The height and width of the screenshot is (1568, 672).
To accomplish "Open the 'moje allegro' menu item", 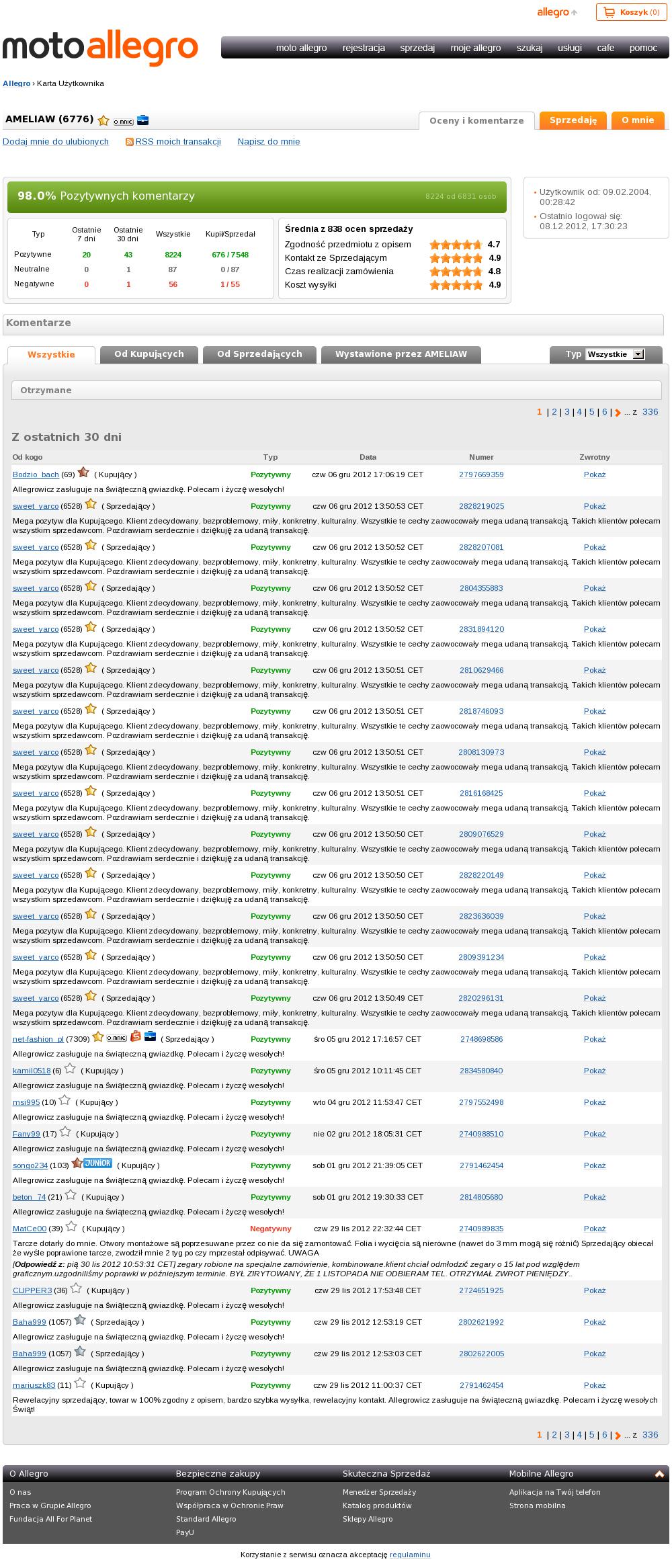I will 476,48.
